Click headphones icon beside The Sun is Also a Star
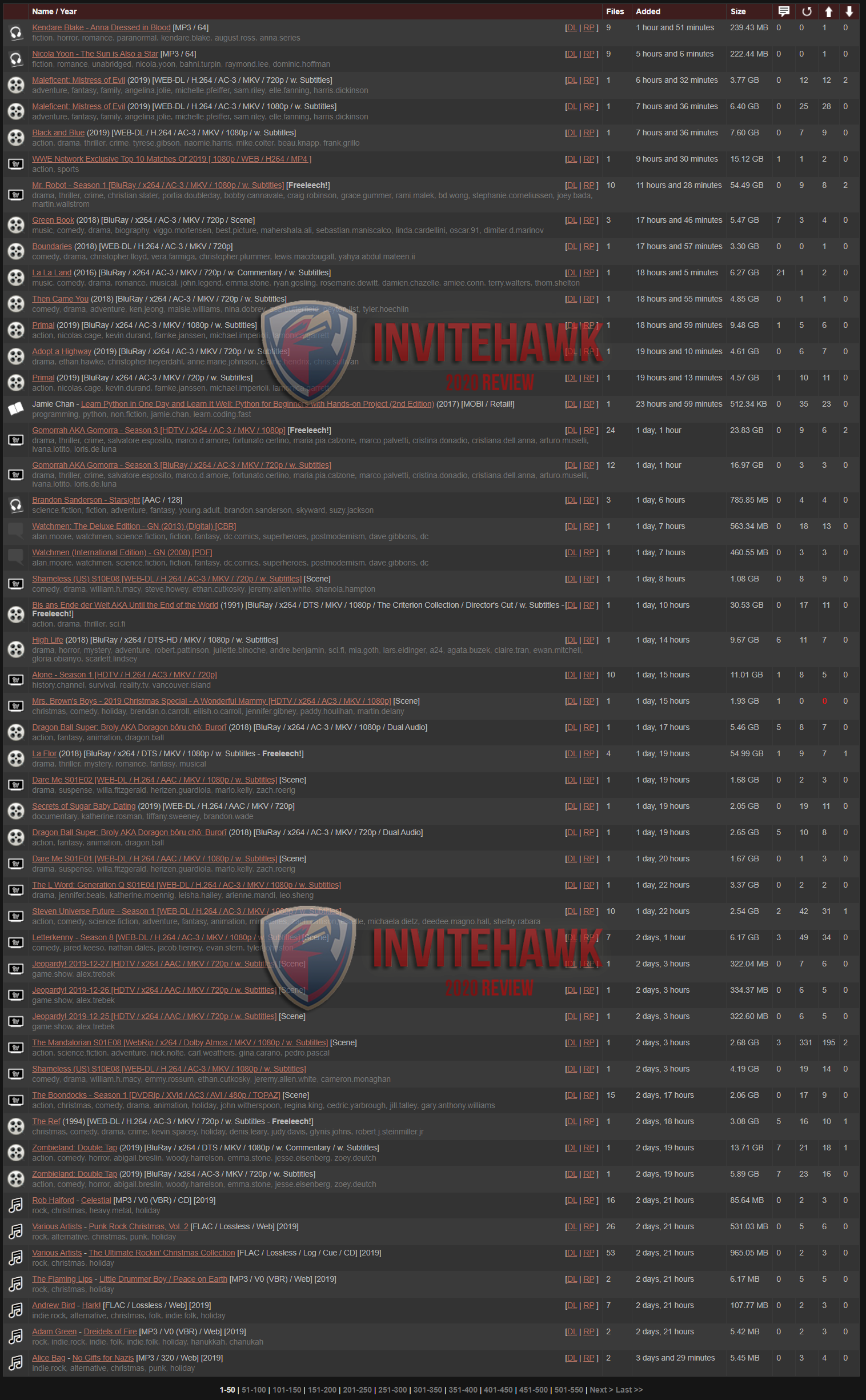 (x=16, y=59)
